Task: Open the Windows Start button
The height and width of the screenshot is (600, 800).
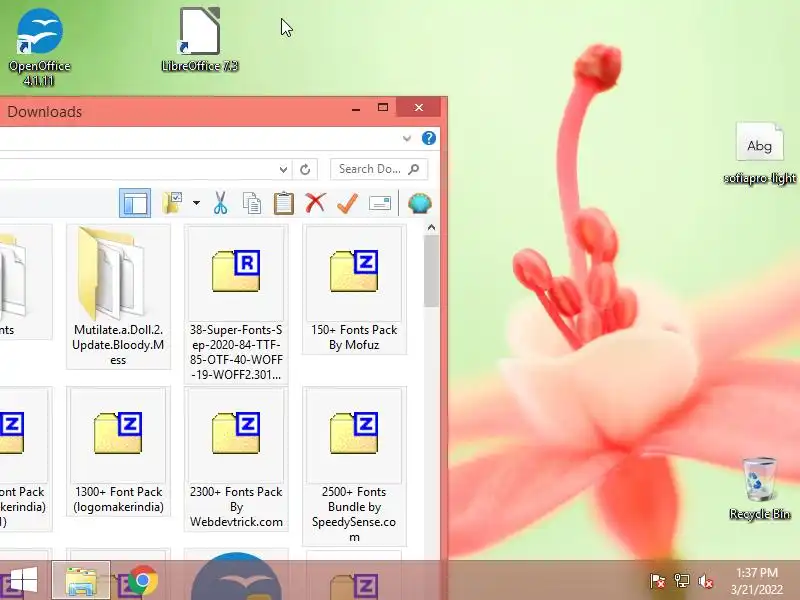Action: [x=23, y=581]
